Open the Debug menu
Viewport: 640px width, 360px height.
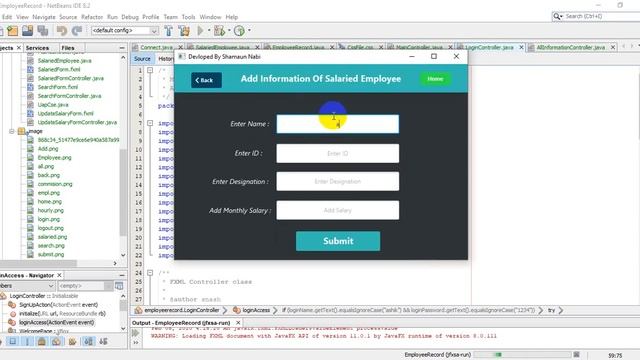[x=130, y=17]
